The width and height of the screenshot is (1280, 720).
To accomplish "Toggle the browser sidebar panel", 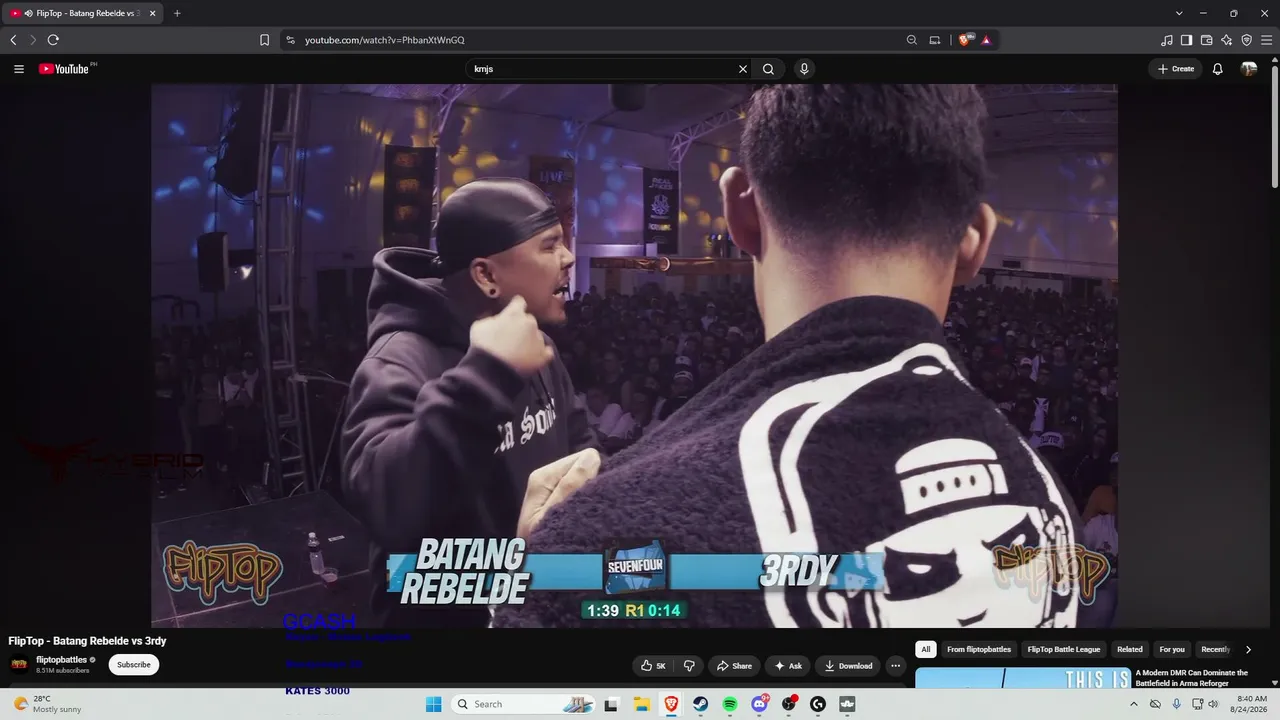I will [1187, 40].
